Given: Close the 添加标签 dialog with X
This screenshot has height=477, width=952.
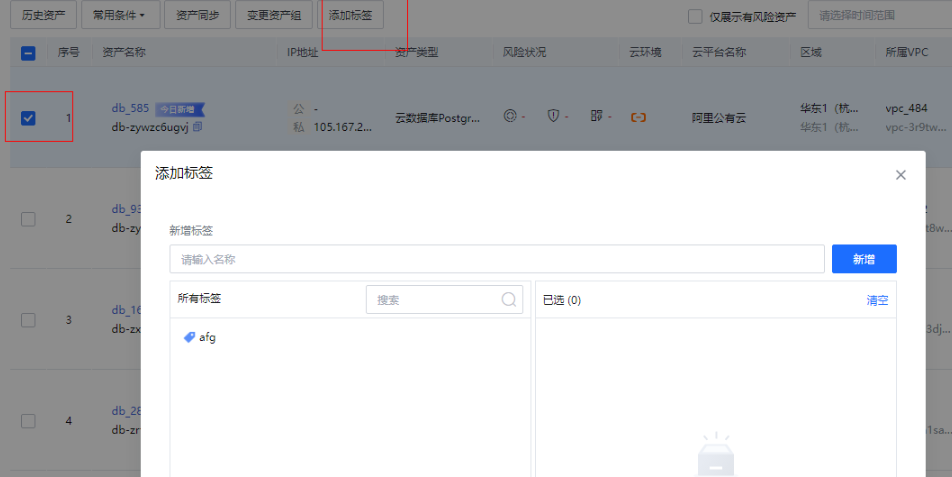Looking at the screenshot, I should click(x=900, y=175).
